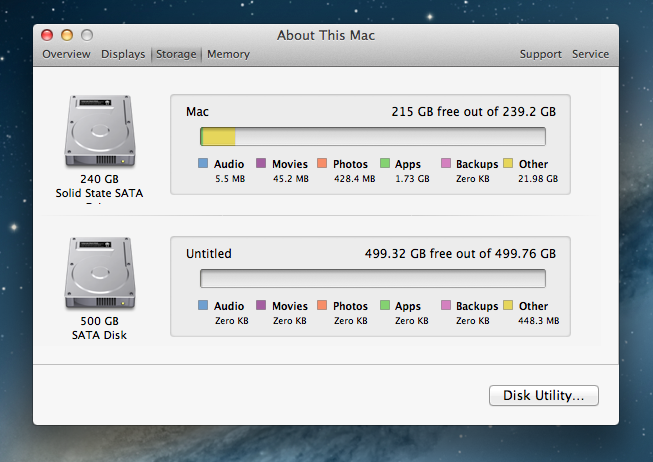Click the 'About This Mac' window title
The image size is (653, 462).
[x=326, y=35]
